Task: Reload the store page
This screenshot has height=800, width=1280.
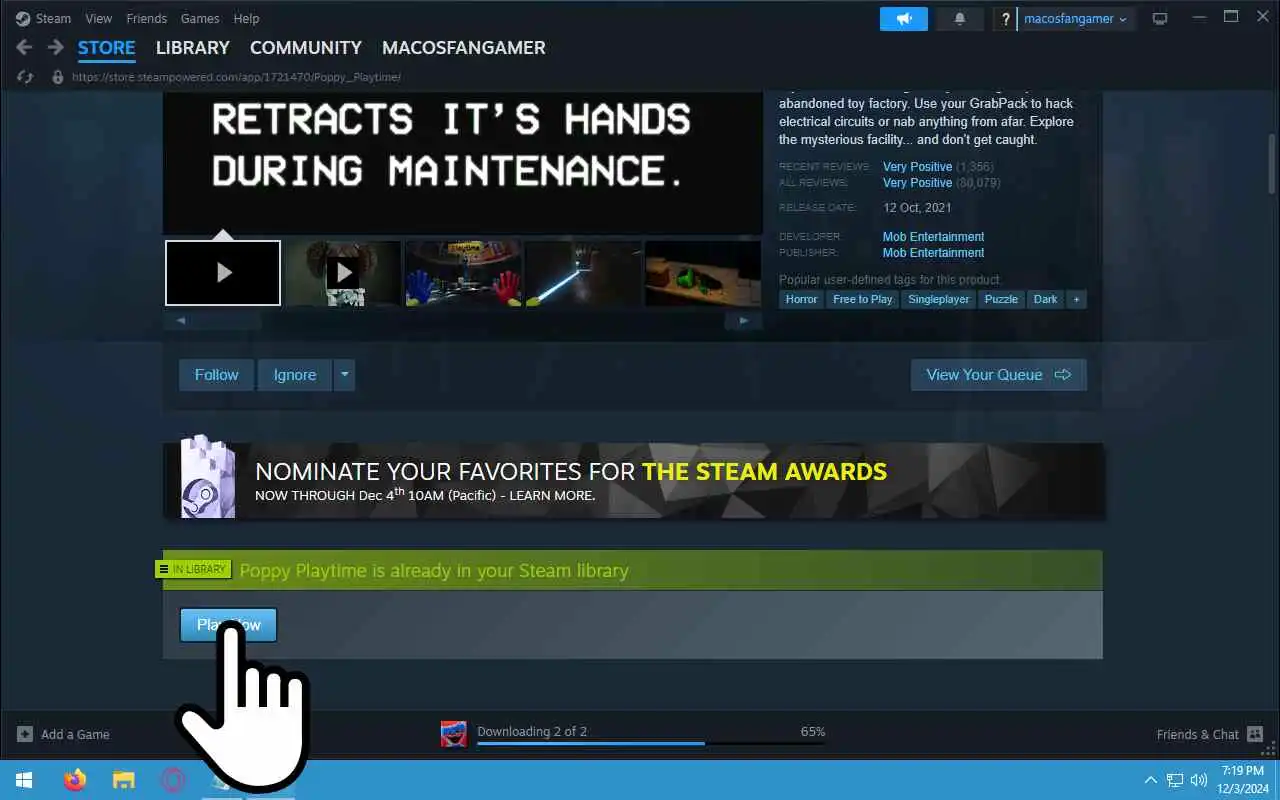Action: pos(25,77)
